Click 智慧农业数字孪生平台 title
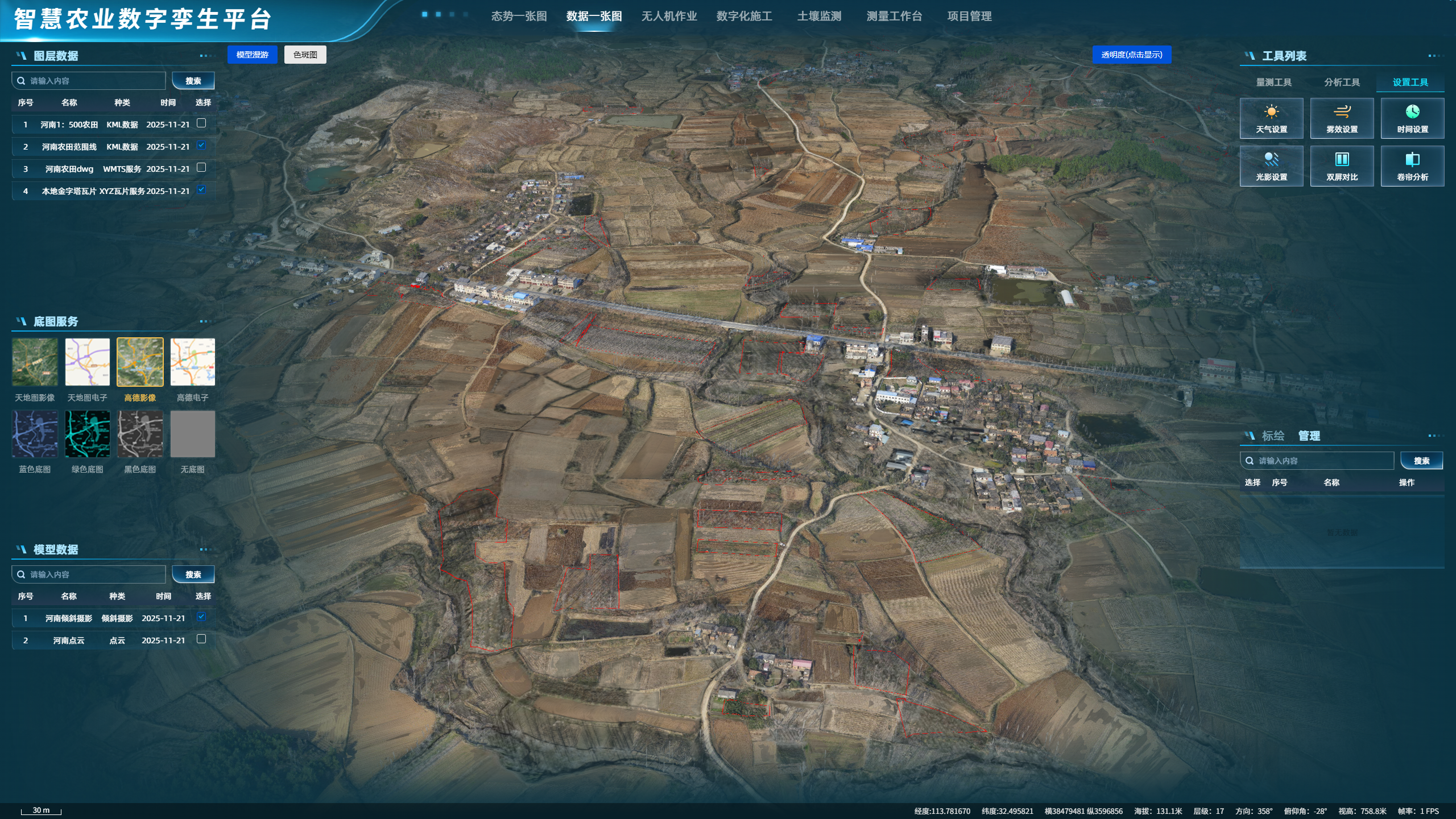The image size is (1456, 819). click(143, 19)
